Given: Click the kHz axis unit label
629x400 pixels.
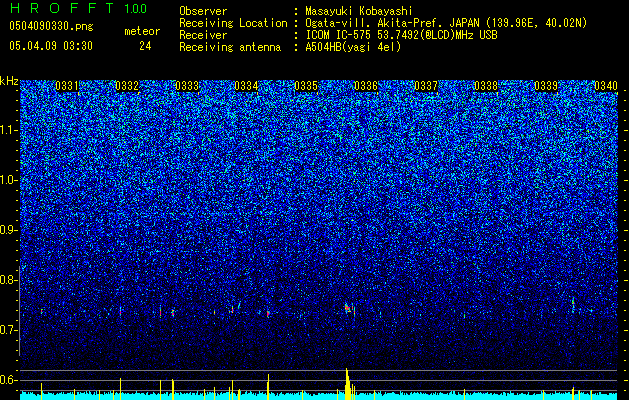Looking at the screenshot, I should 9,81.
